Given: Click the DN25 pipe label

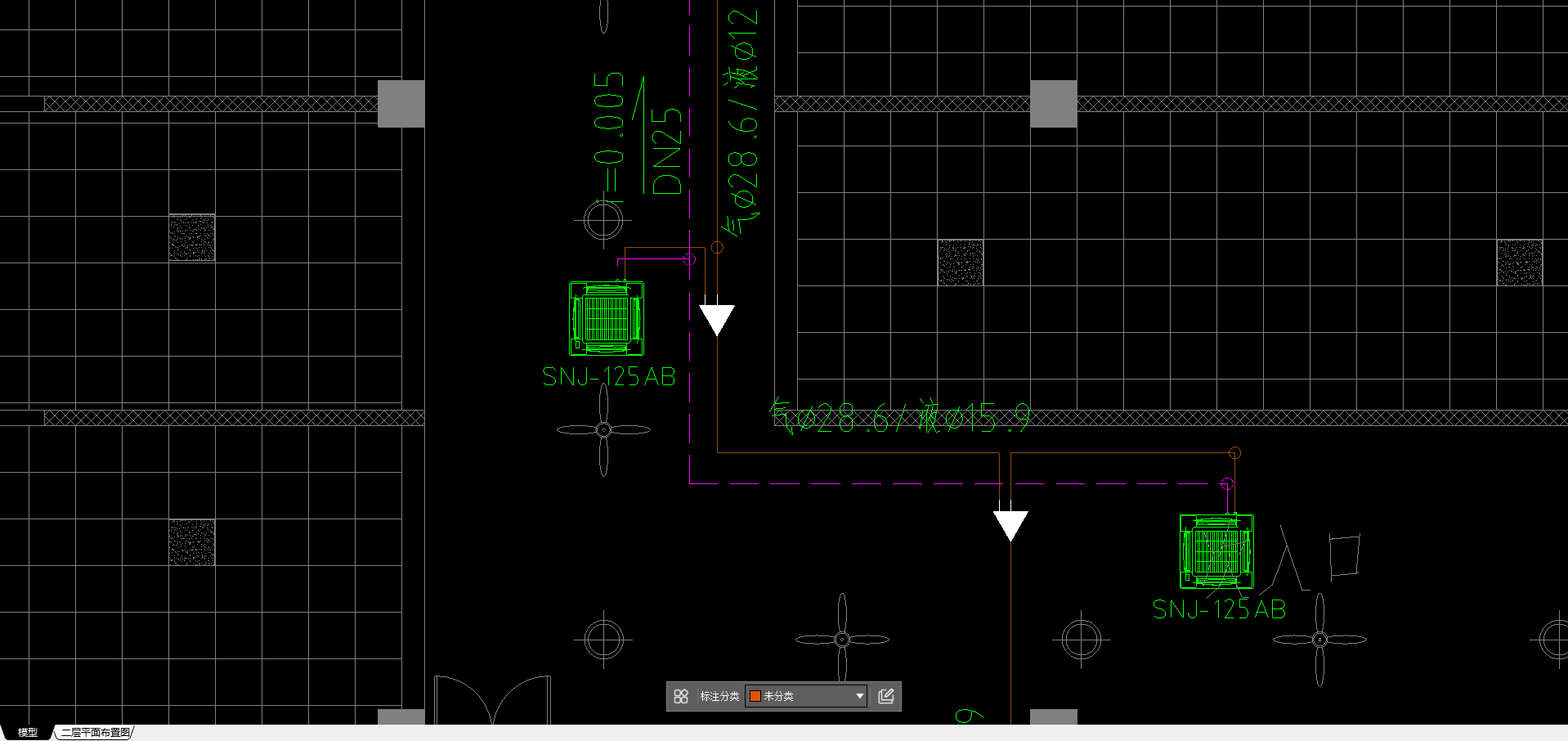Looking at the screenshot, I should pos(667,151).
